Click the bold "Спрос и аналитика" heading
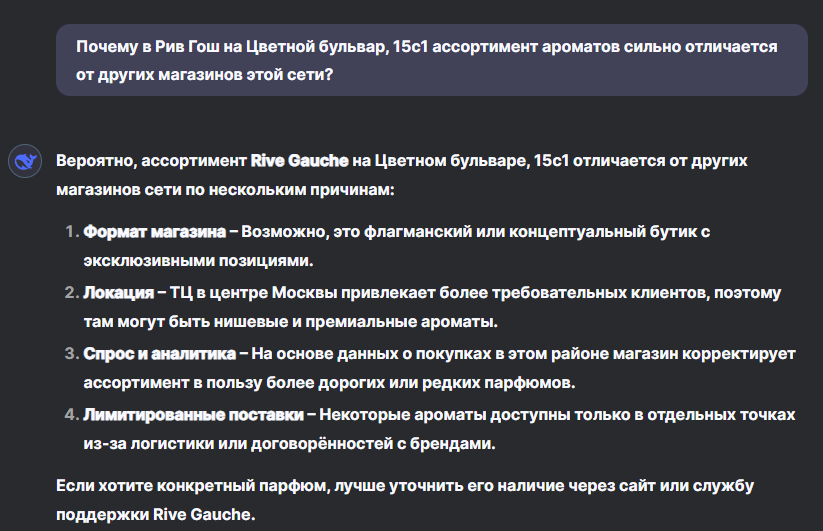823x531 pixels. tap(159, 354)
